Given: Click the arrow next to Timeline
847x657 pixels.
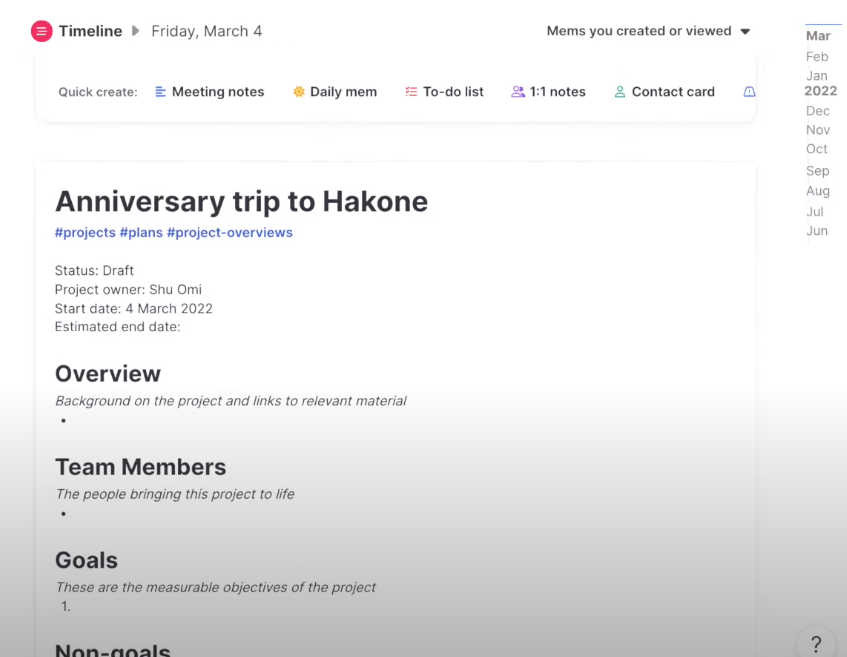Looking at the screenshot, I should pyautogui.click(x=136, y=31).
